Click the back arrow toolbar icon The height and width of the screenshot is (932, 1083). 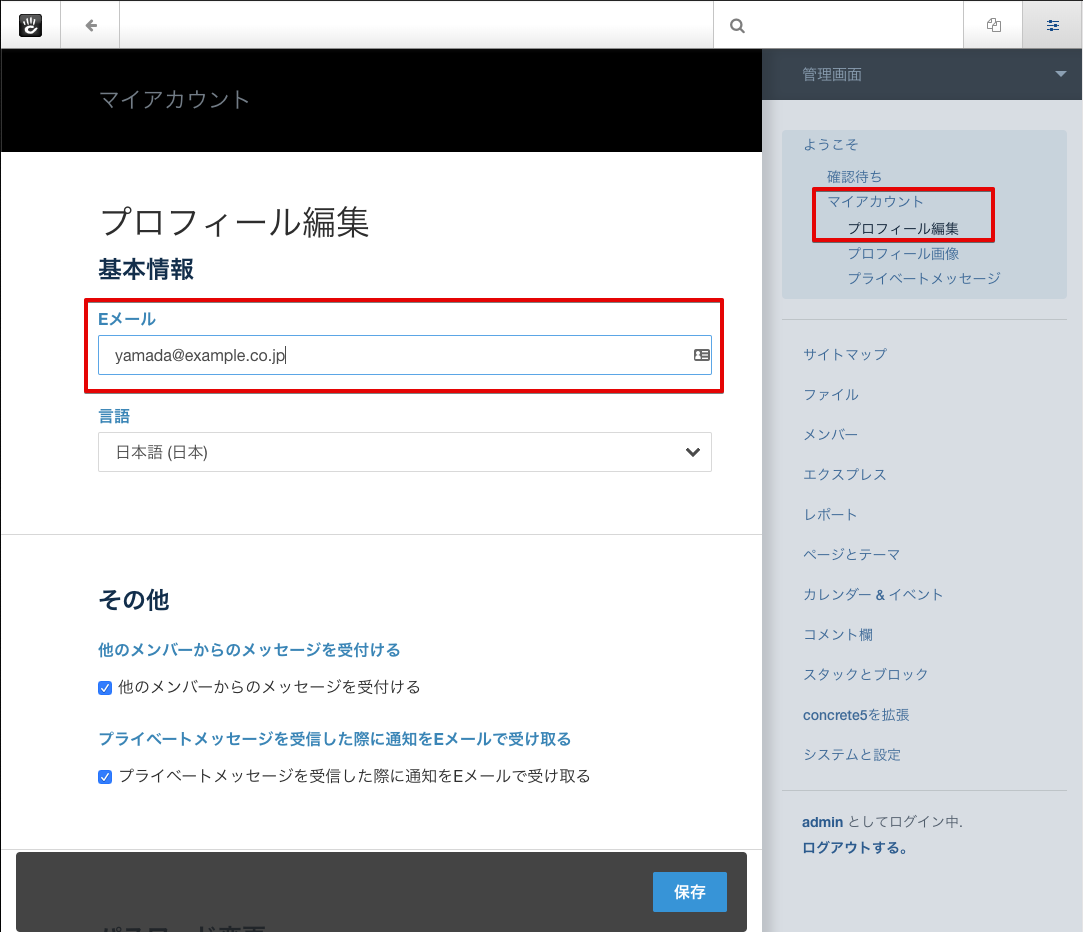pos(91,25)
